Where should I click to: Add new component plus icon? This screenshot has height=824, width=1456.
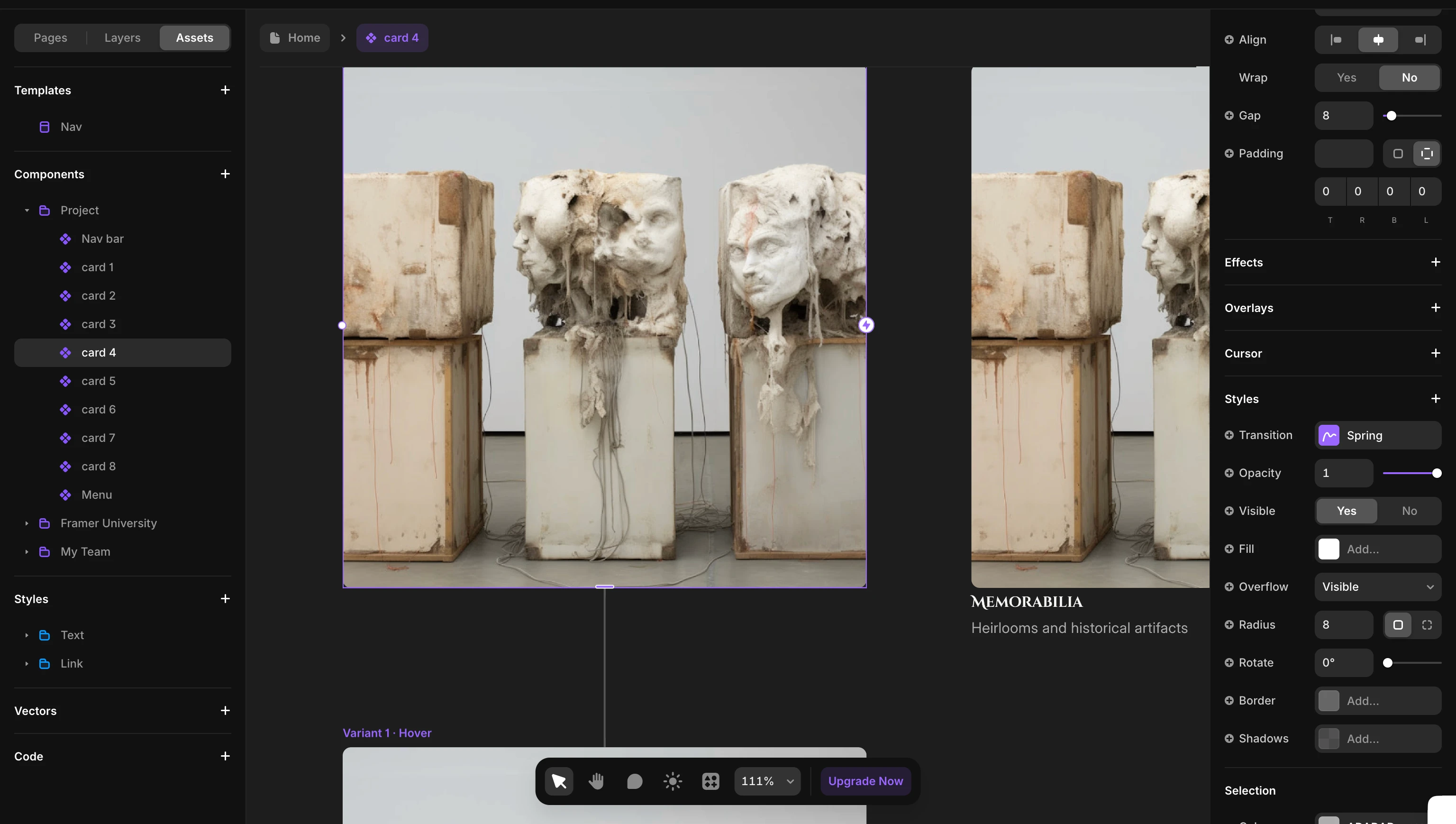click(225, 174)
